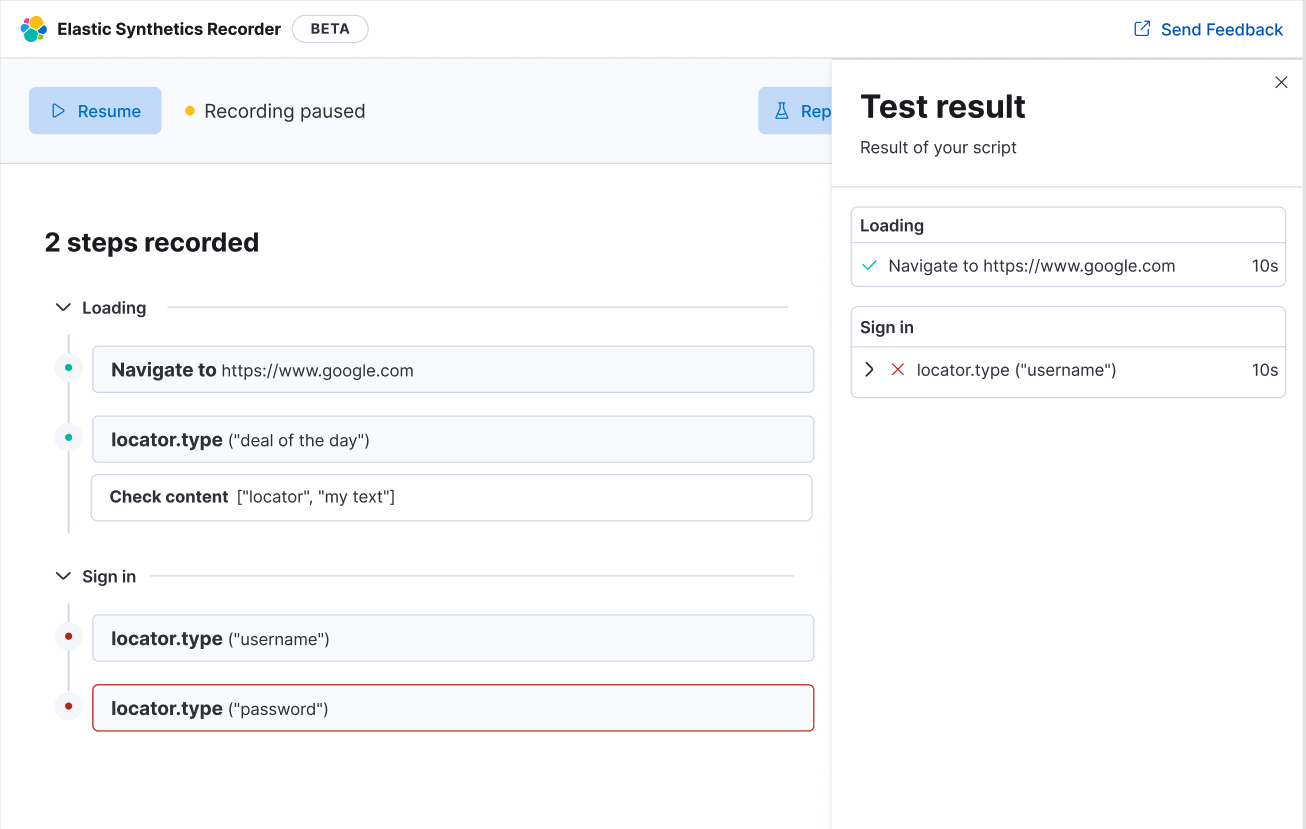The image size is (1306, 829).
Task: Click the 10s duration on username result
Action: pos(1265,370)
